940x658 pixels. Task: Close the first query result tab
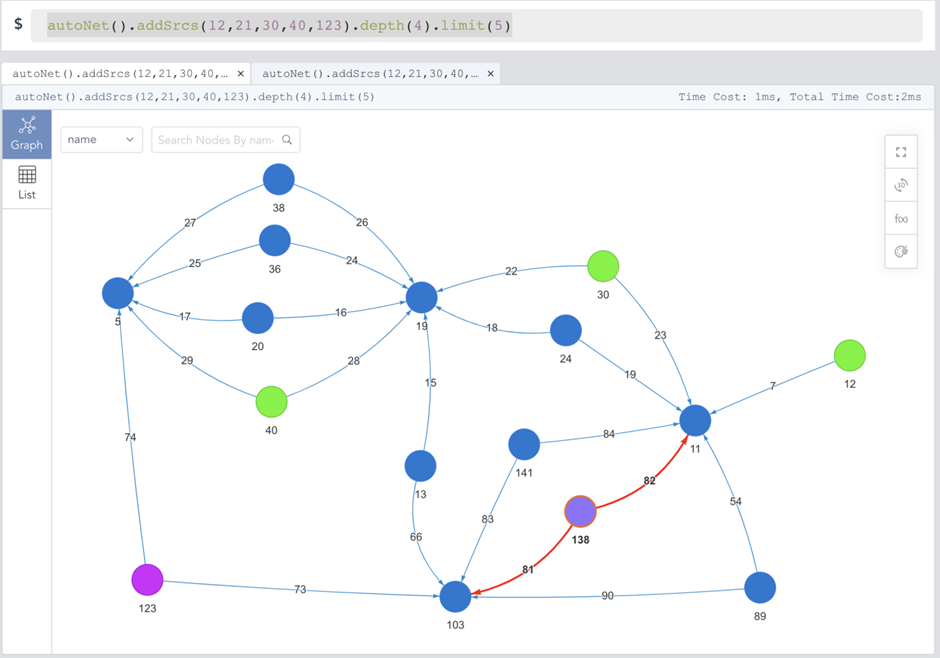(x=240, y=74)
